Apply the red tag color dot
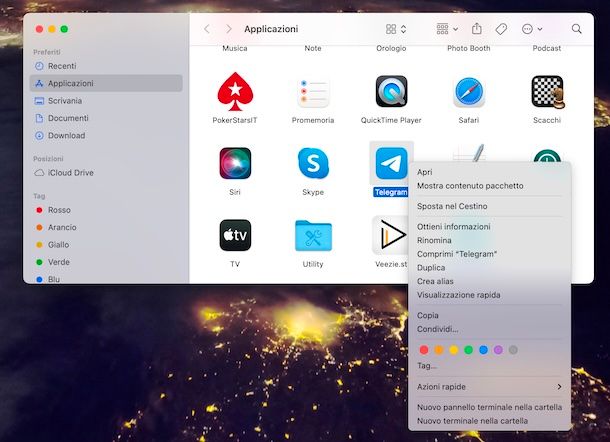 click(x=424, y=350)
